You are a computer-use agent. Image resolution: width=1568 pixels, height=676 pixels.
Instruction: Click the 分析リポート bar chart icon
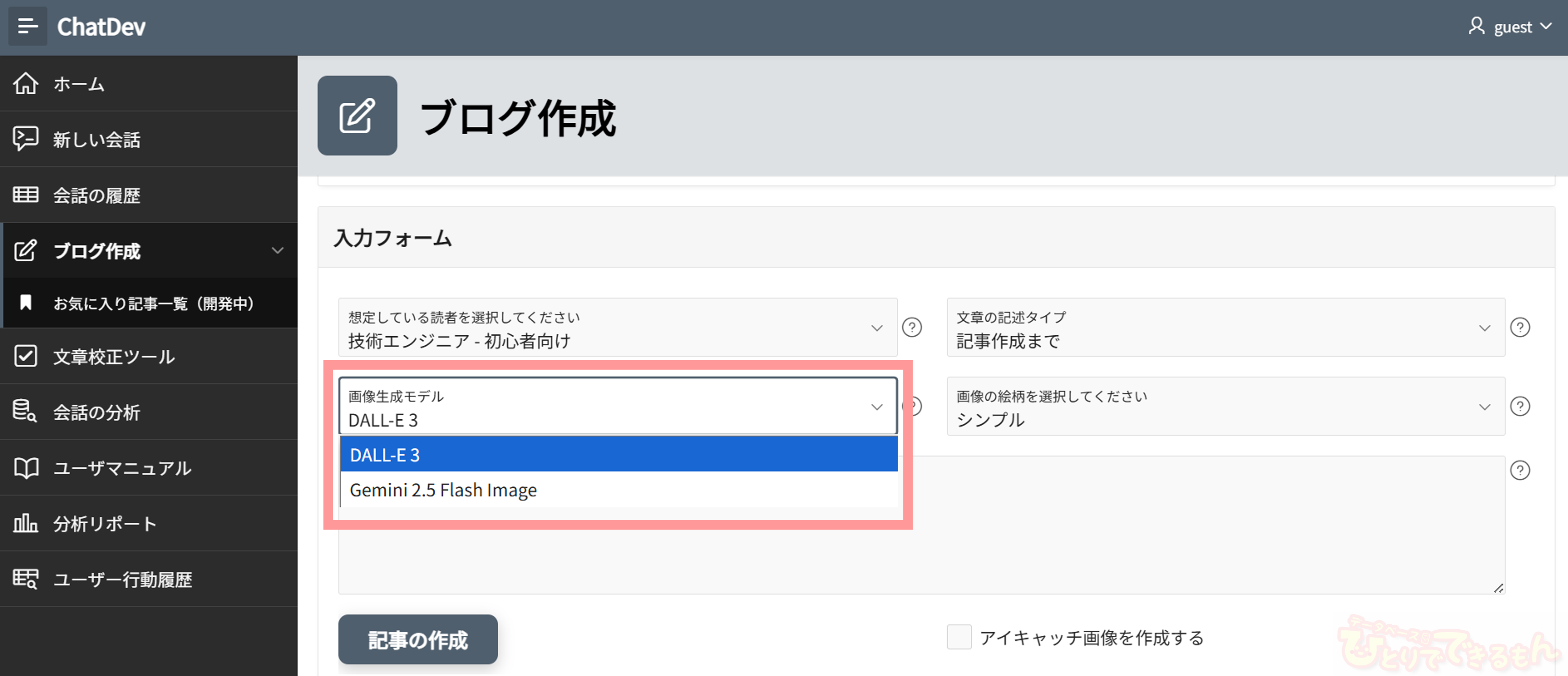point(26,523)
